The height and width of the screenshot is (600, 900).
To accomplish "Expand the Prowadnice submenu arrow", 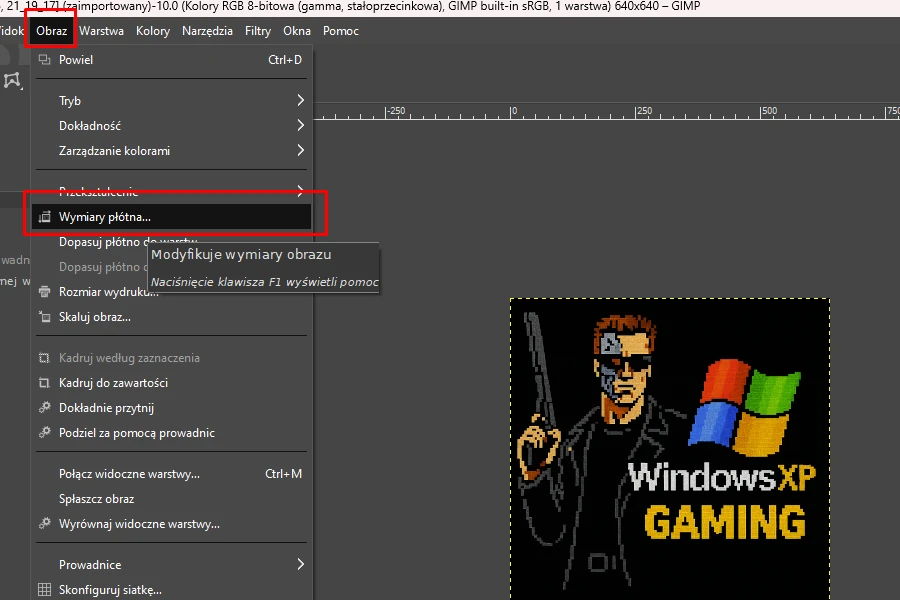I will pos(300,564).
